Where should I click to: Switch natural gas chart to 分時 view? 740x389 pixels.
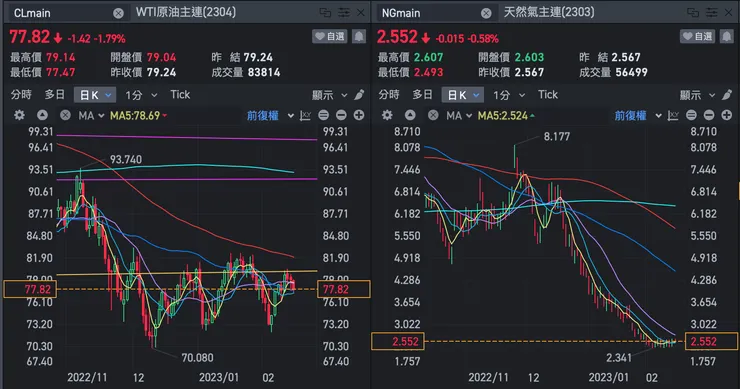click(389, 94)
